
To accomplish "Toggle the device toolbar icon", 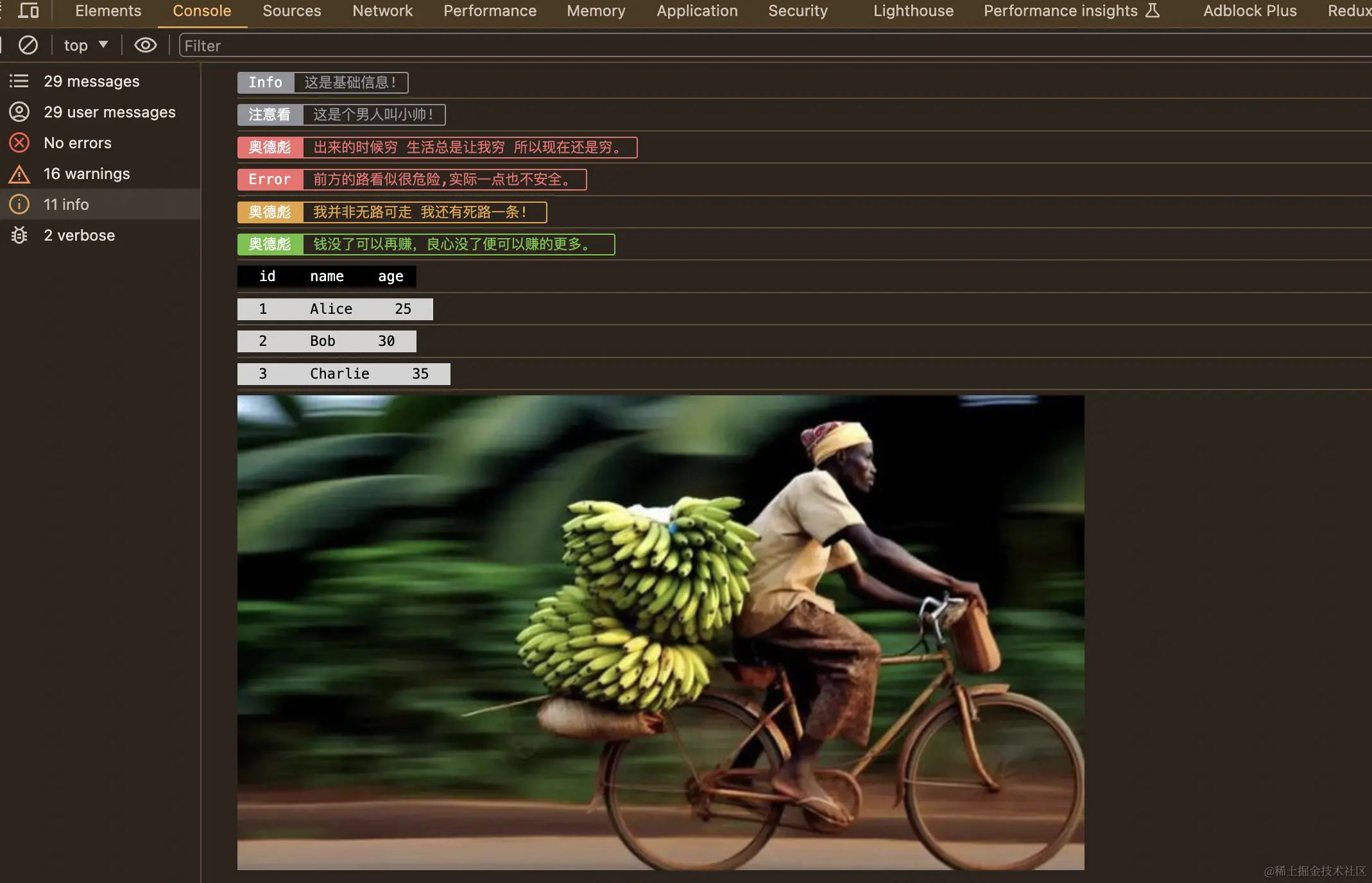I will 28,10.
